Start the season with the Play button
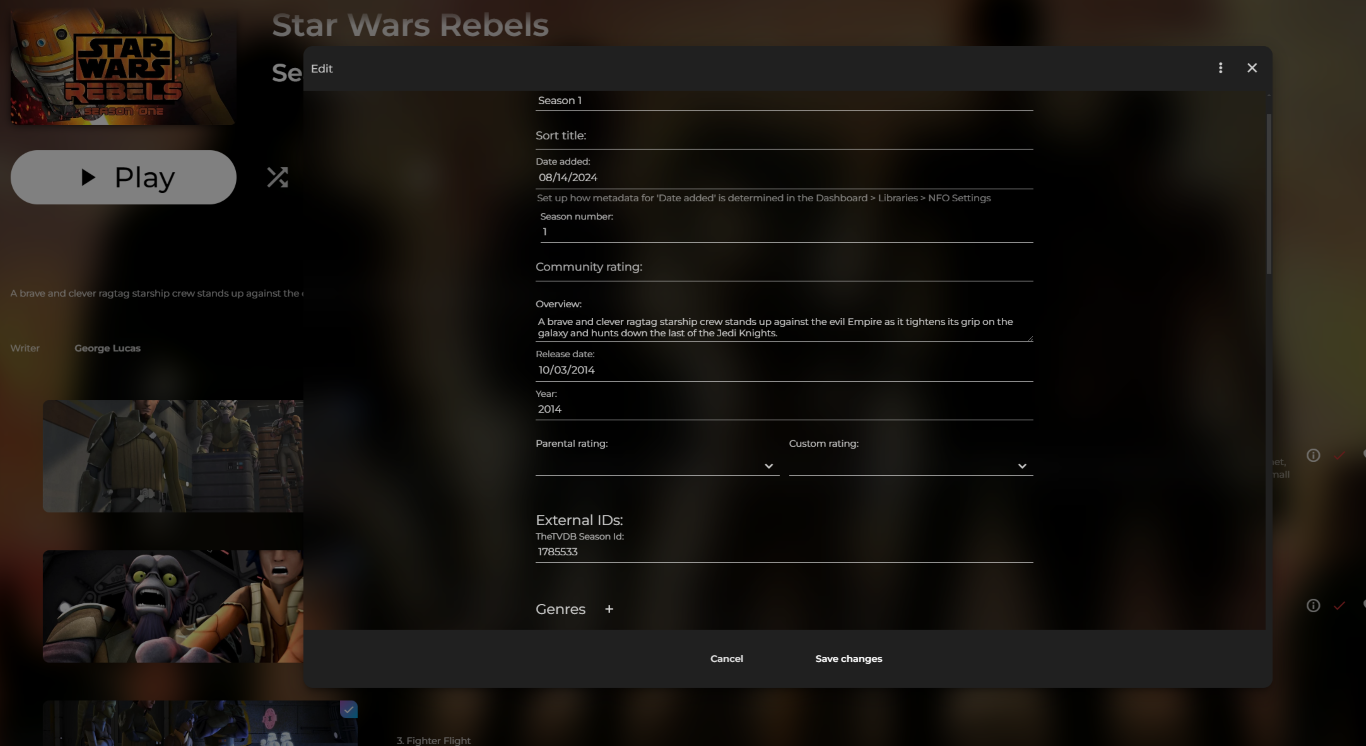The image size is (1366, 746). click(124, 178)
